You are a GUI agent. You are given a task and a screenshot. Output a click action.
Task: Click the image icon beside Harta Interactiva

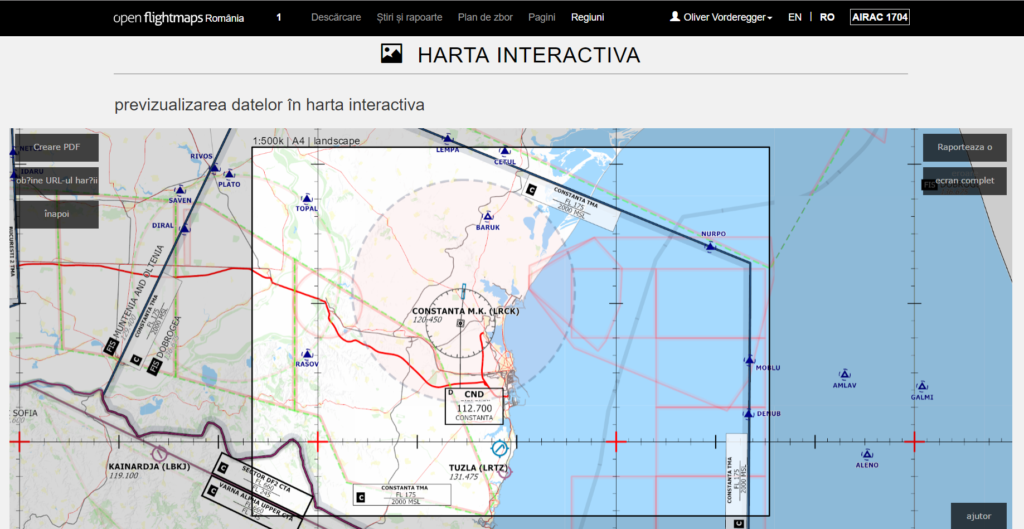coord(392,55)
